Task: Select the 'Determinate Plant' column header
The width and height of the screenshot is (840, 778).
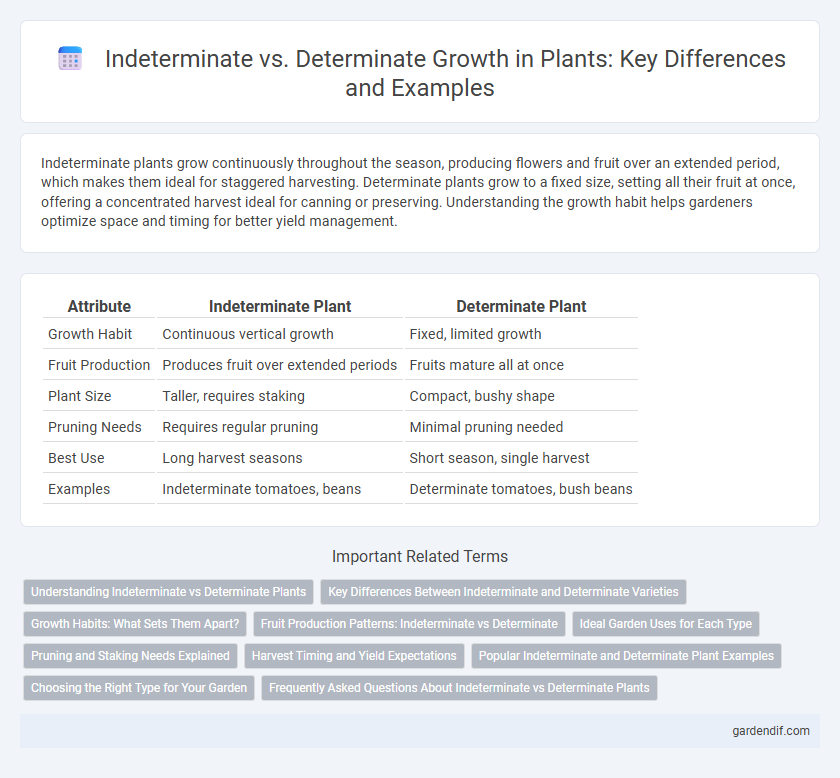Action: coord(521,306)
